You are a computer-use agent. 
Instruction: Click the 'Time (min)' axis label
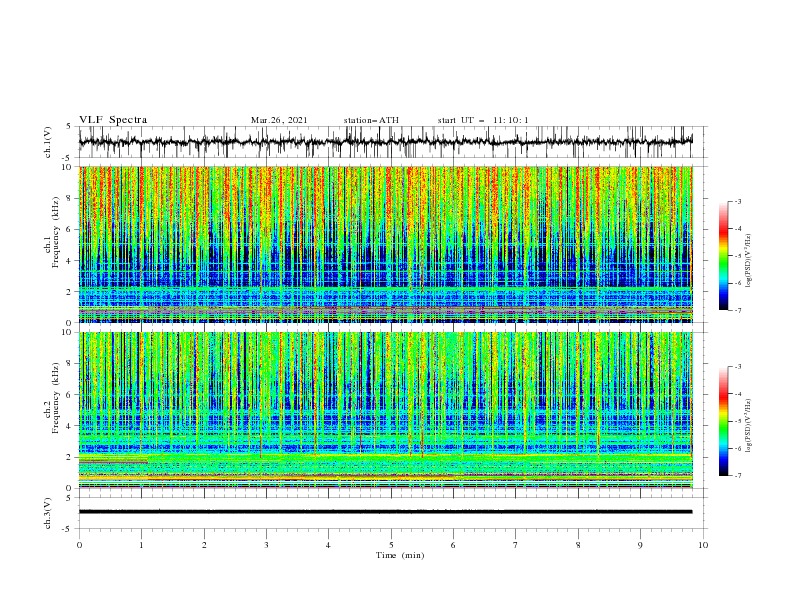(400, 555)
